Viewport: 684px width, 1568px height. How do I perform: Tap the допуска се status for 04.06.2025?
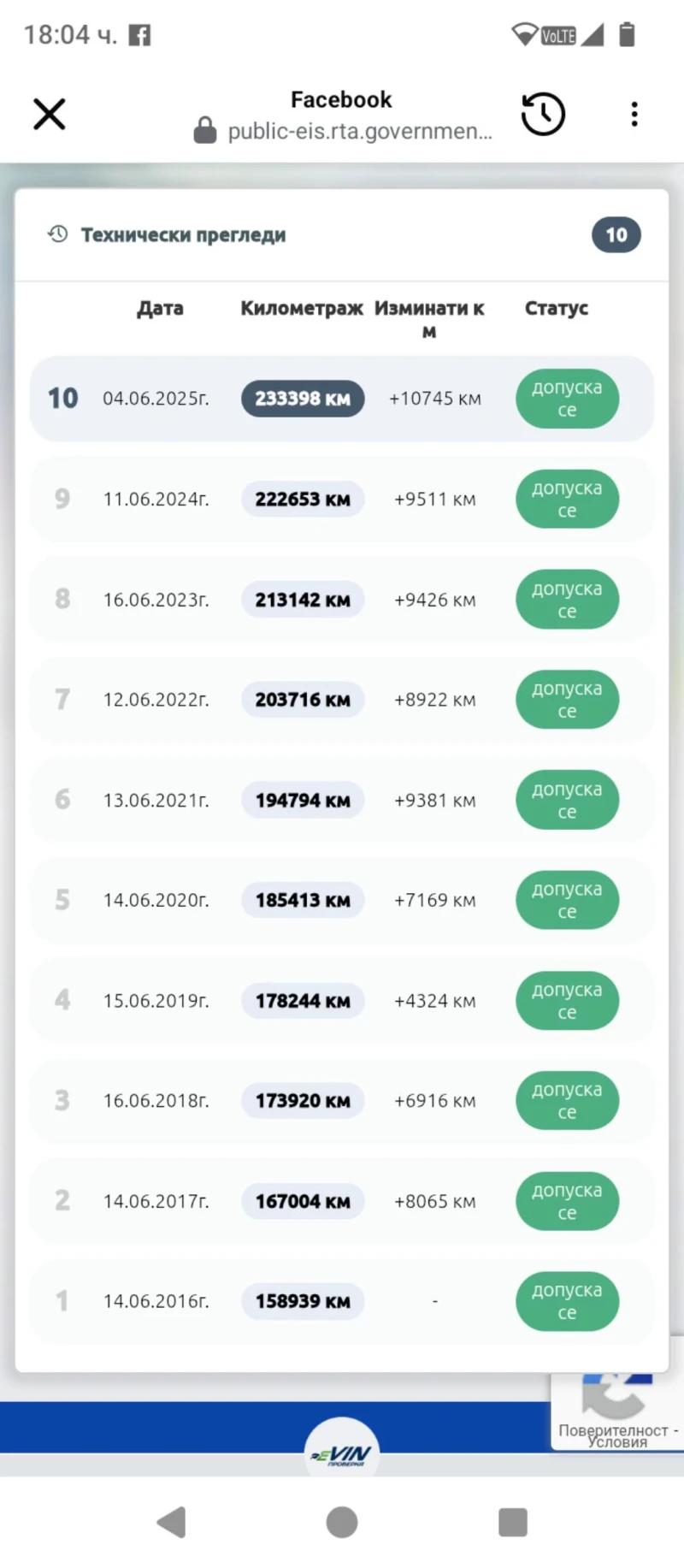coord(567,399)
